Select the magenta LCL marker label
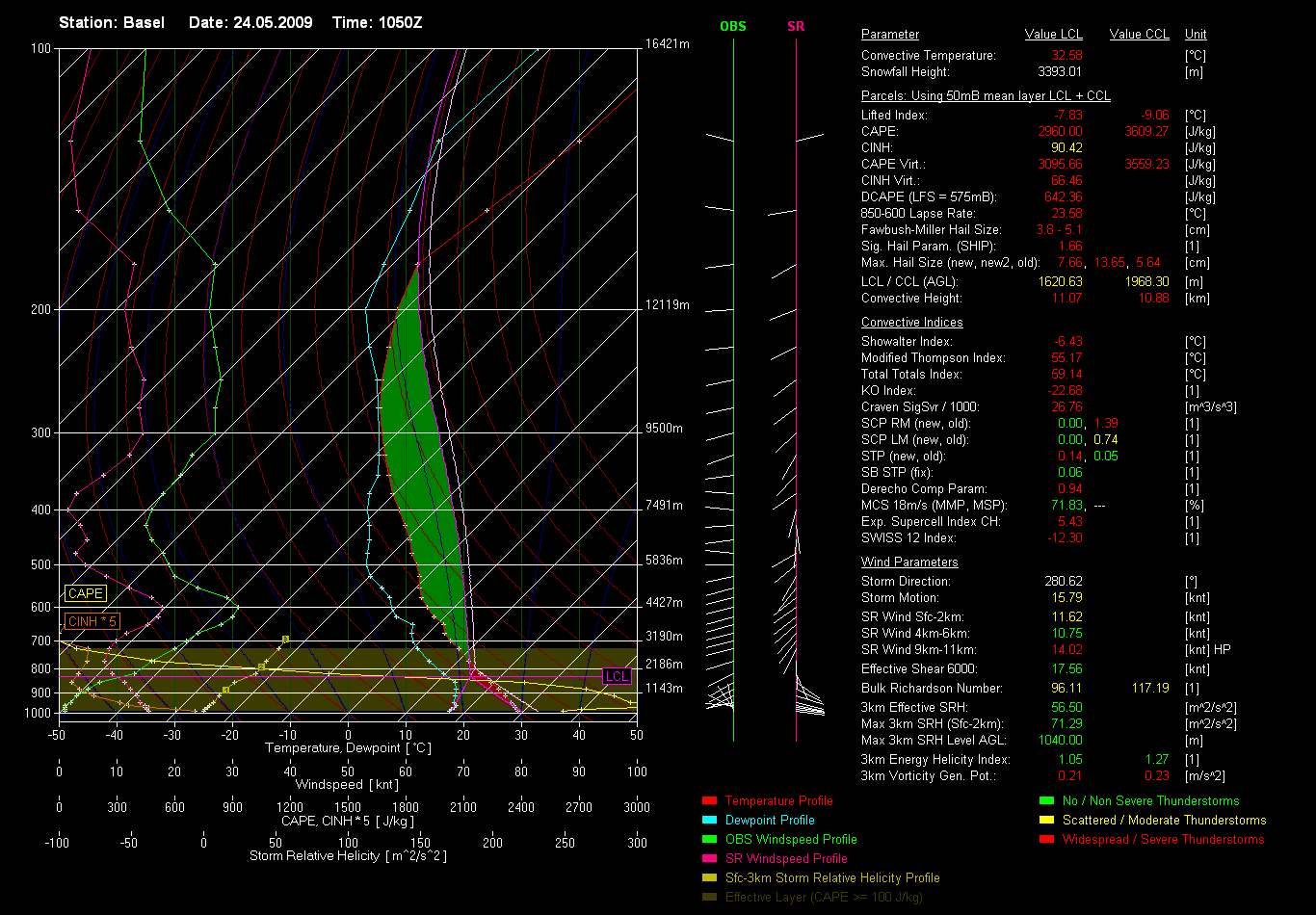 (x=617, y=676)
